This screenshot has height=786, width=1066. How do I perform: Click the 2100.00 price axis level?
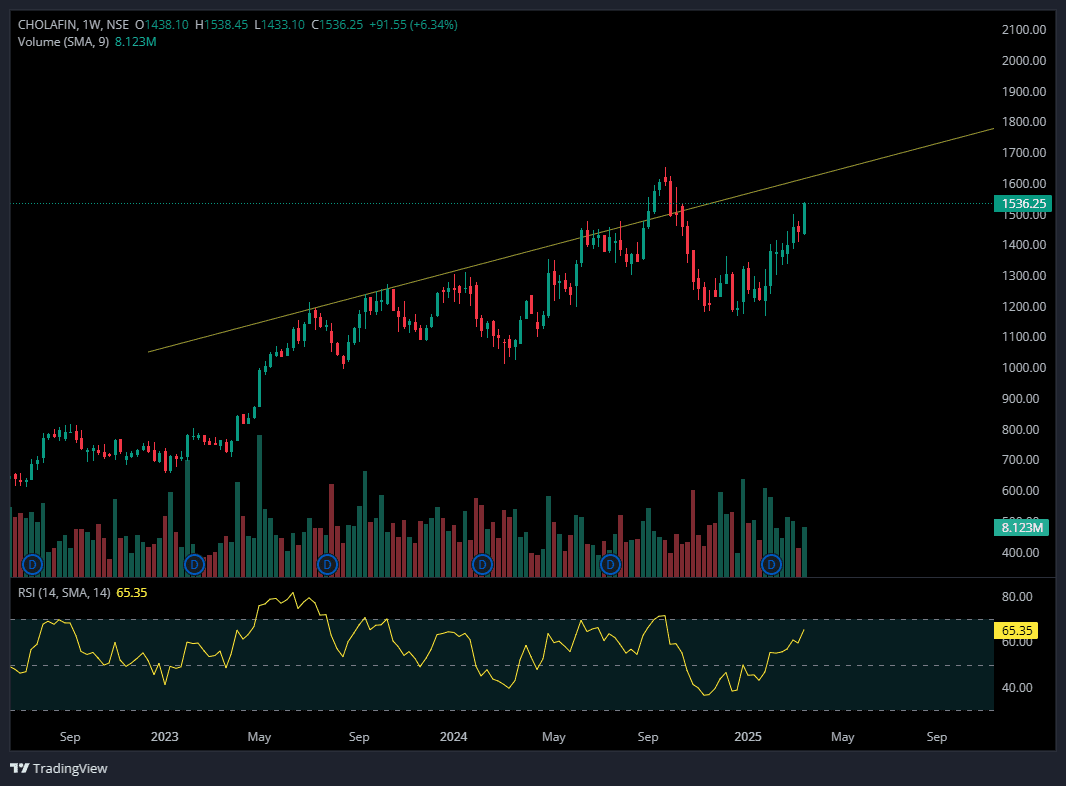point(1024,29)
